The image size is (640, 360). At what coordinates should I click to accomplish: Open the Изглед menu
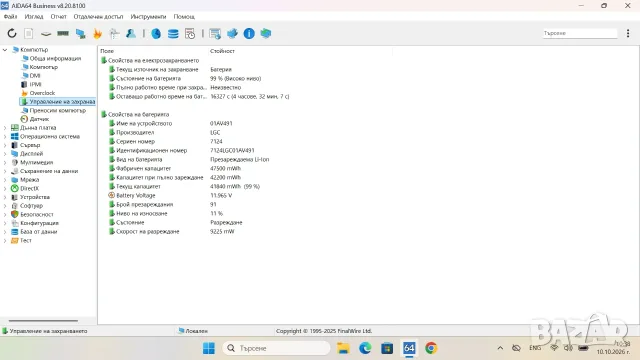click(34, 17)
